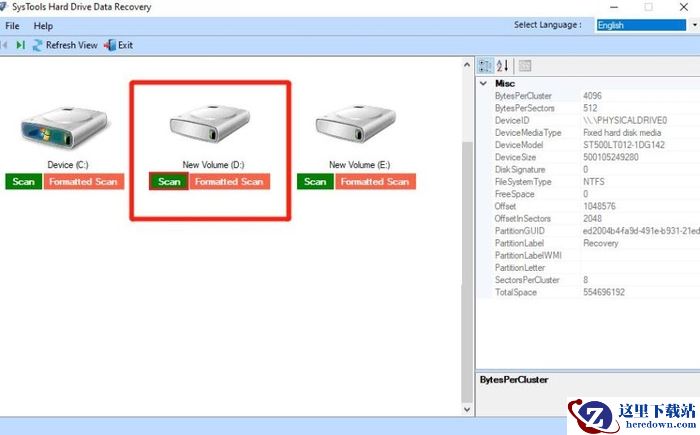Viewport: 700px width, 435px height.
Task: Click the drive list vertical scrollbar thumb
Action: tap(467, 272)
